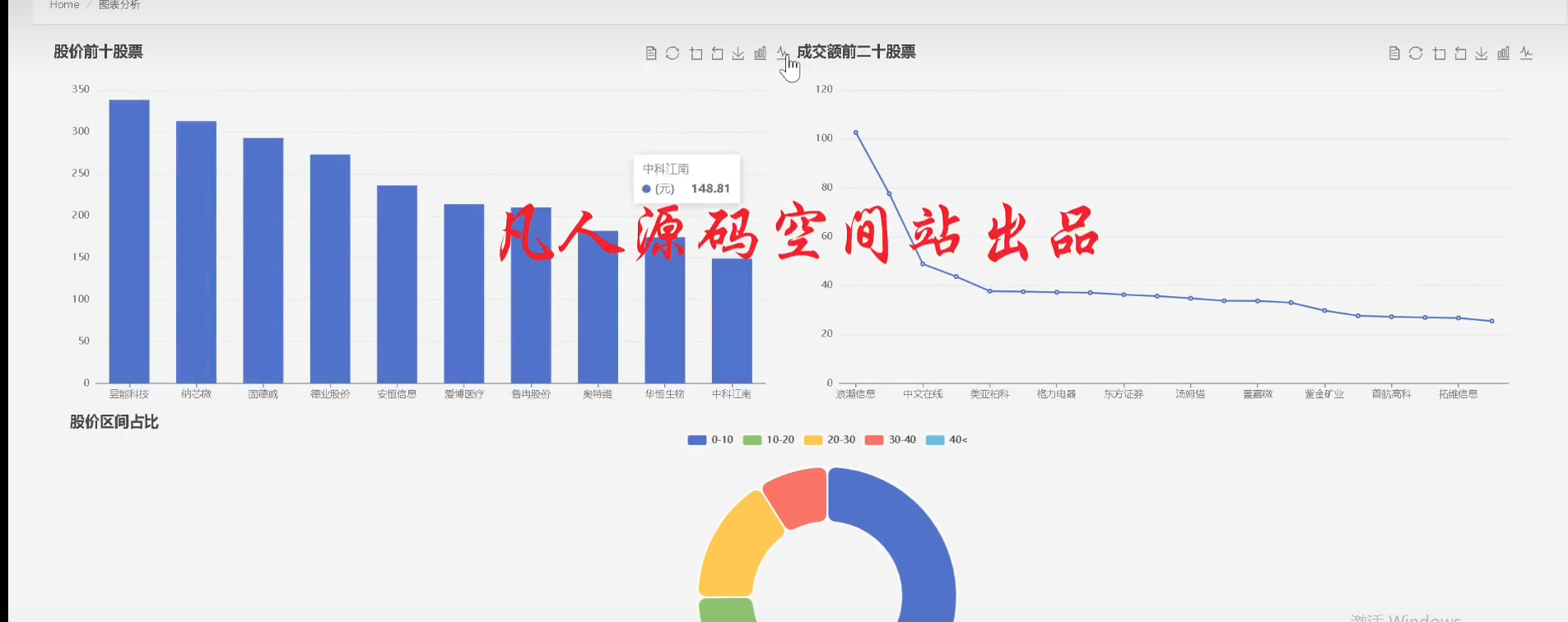Click the 紫金矿业 axis label
The width and height of the screenshot is (1568, 622).
(1324, 394)
